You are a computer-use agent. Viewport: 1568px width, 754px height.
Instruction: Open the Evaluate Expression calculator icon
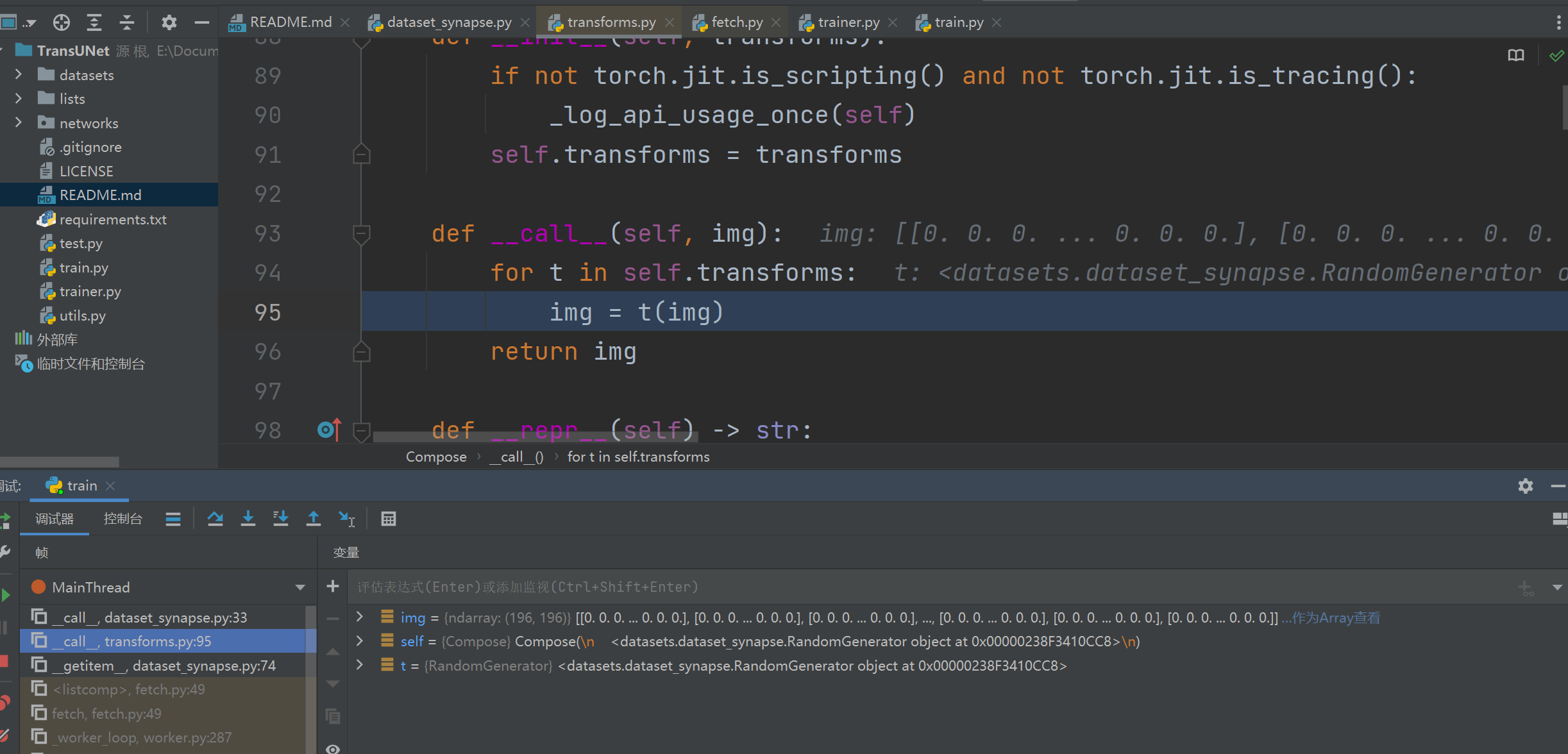(x=388, y=519)
